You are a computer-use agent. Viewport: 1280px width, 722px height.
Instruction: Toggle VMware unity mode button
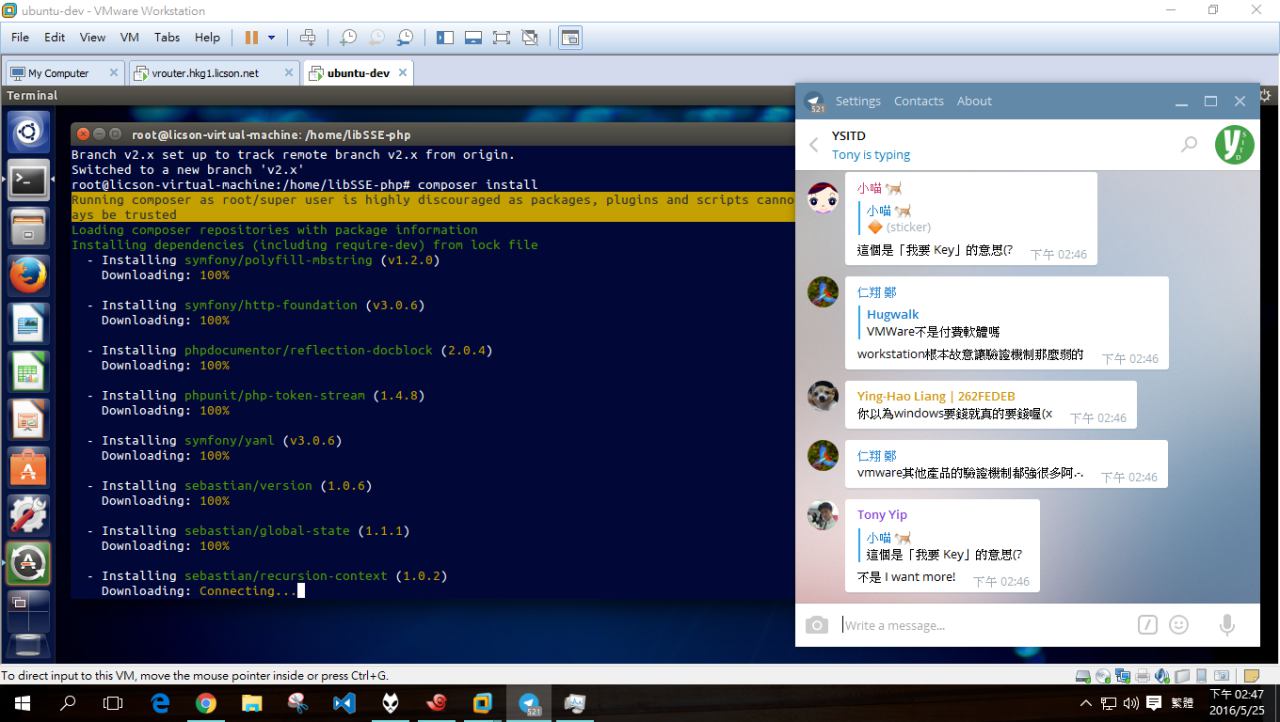coord(530,38)
